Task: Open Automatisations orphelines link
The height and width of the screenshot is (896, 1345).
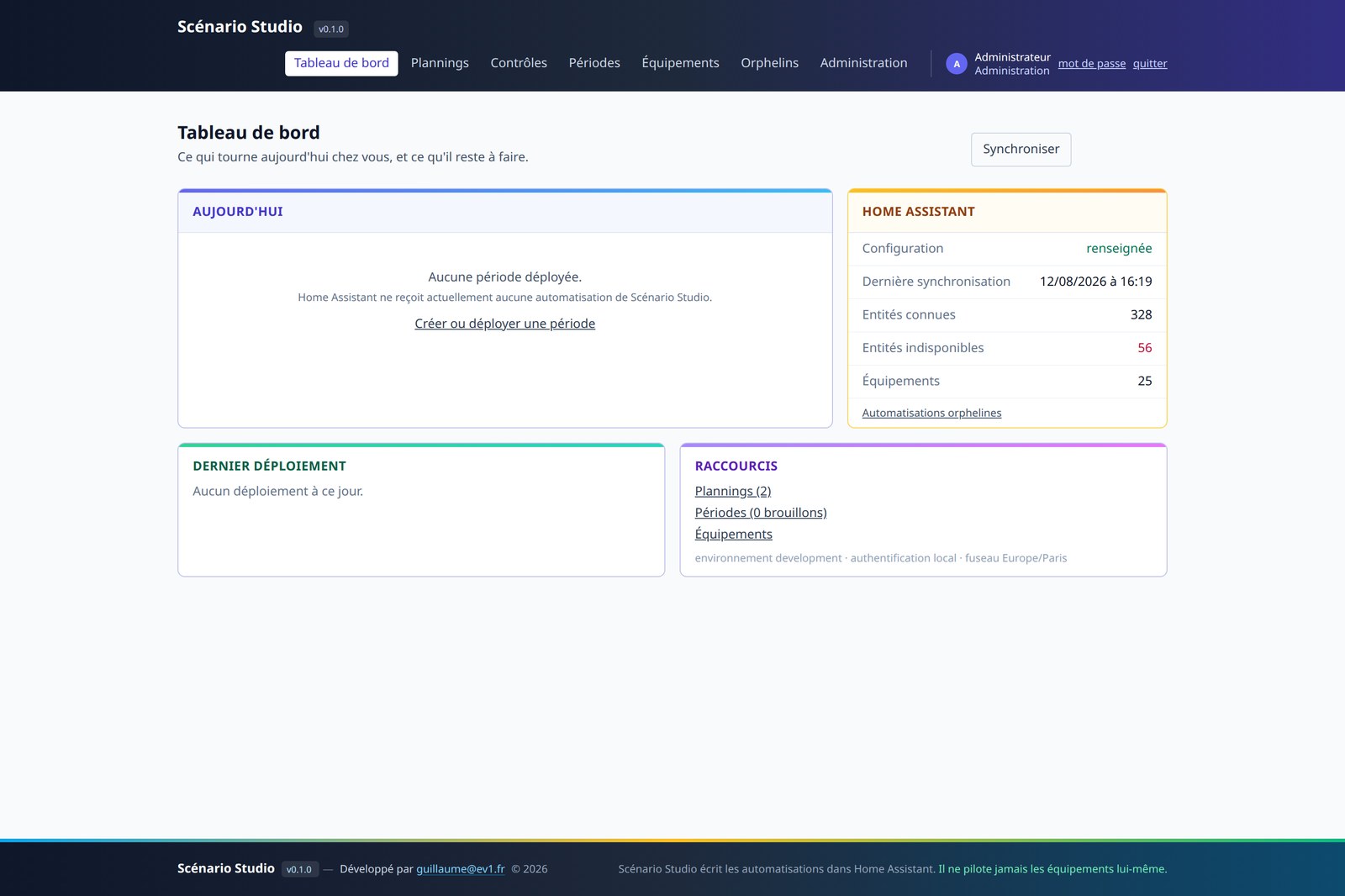Action: [x=931, y=413]
